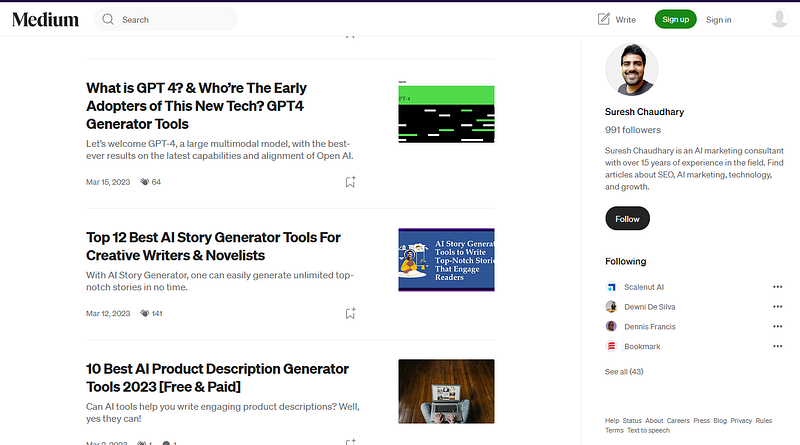Image resolution: width=800 pixels, height=445 pixels.
Task: Open the GPT 4 early adopters article
Action: [196, 106]
